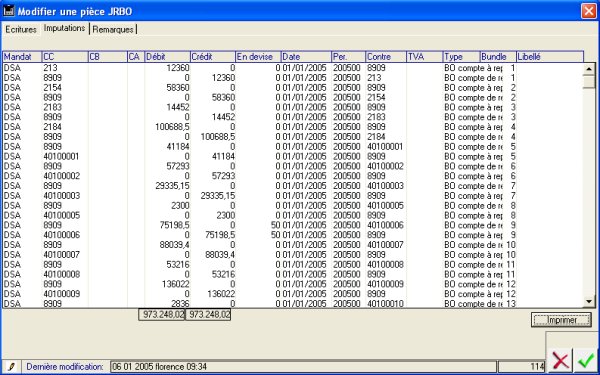Click the Bundle column header
Viewport: 600px width, 375px height.
coord(498,57)
